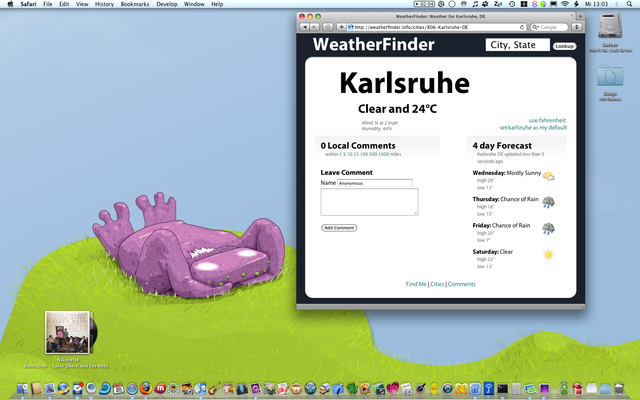Set comment radius to 100 miles
Viewport: 640px width, 400px height.
pyautogui.click(x=364, y=154)
